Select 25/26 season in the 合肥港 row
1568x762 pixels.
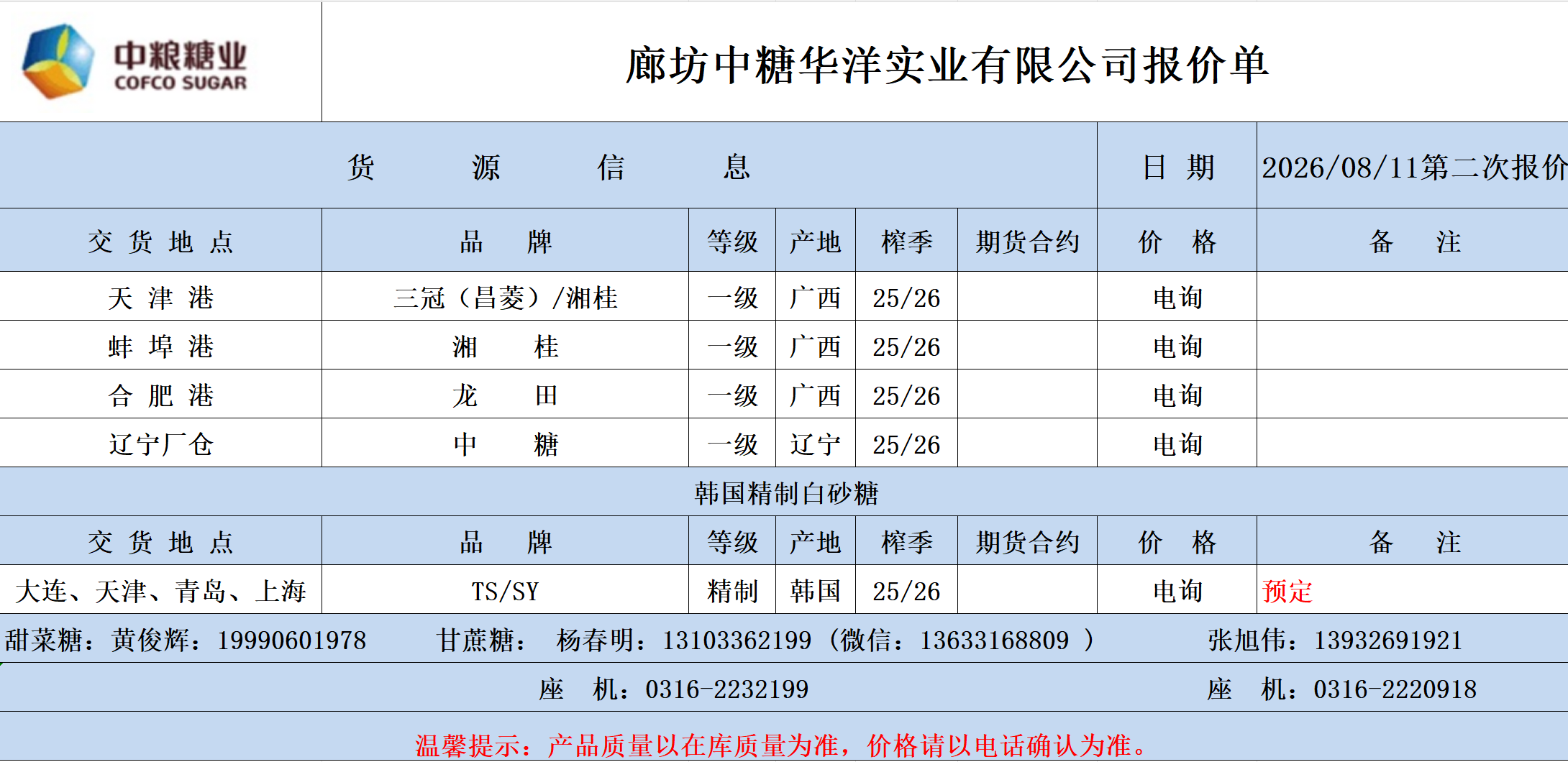coord(906,395)
